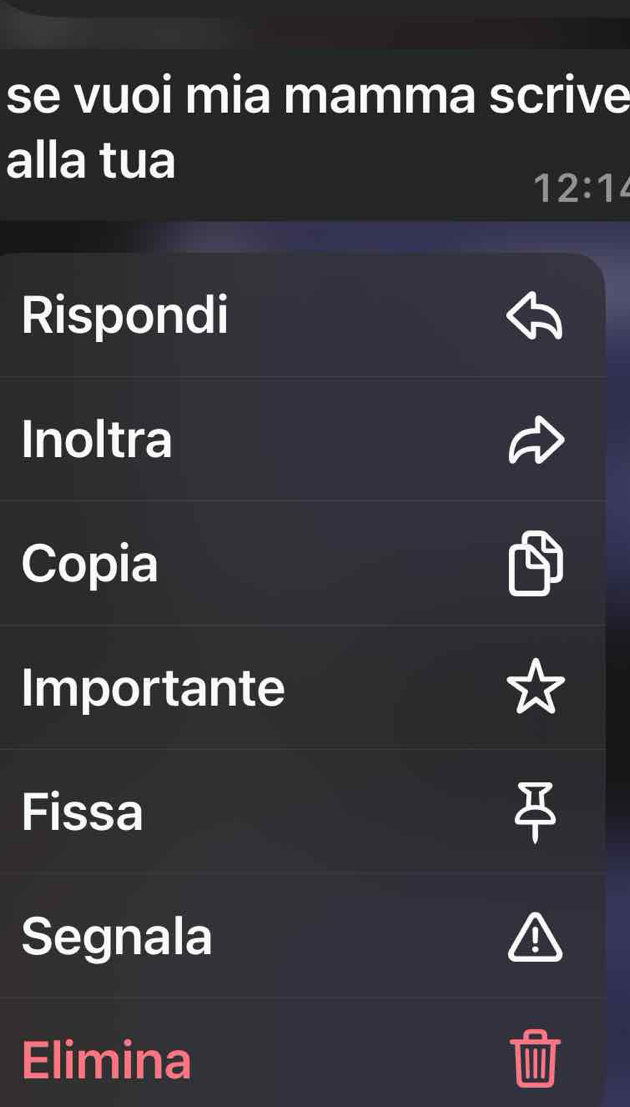Tap the red Elimina label
630x1107 pixels.
(x=106, y=1060)
